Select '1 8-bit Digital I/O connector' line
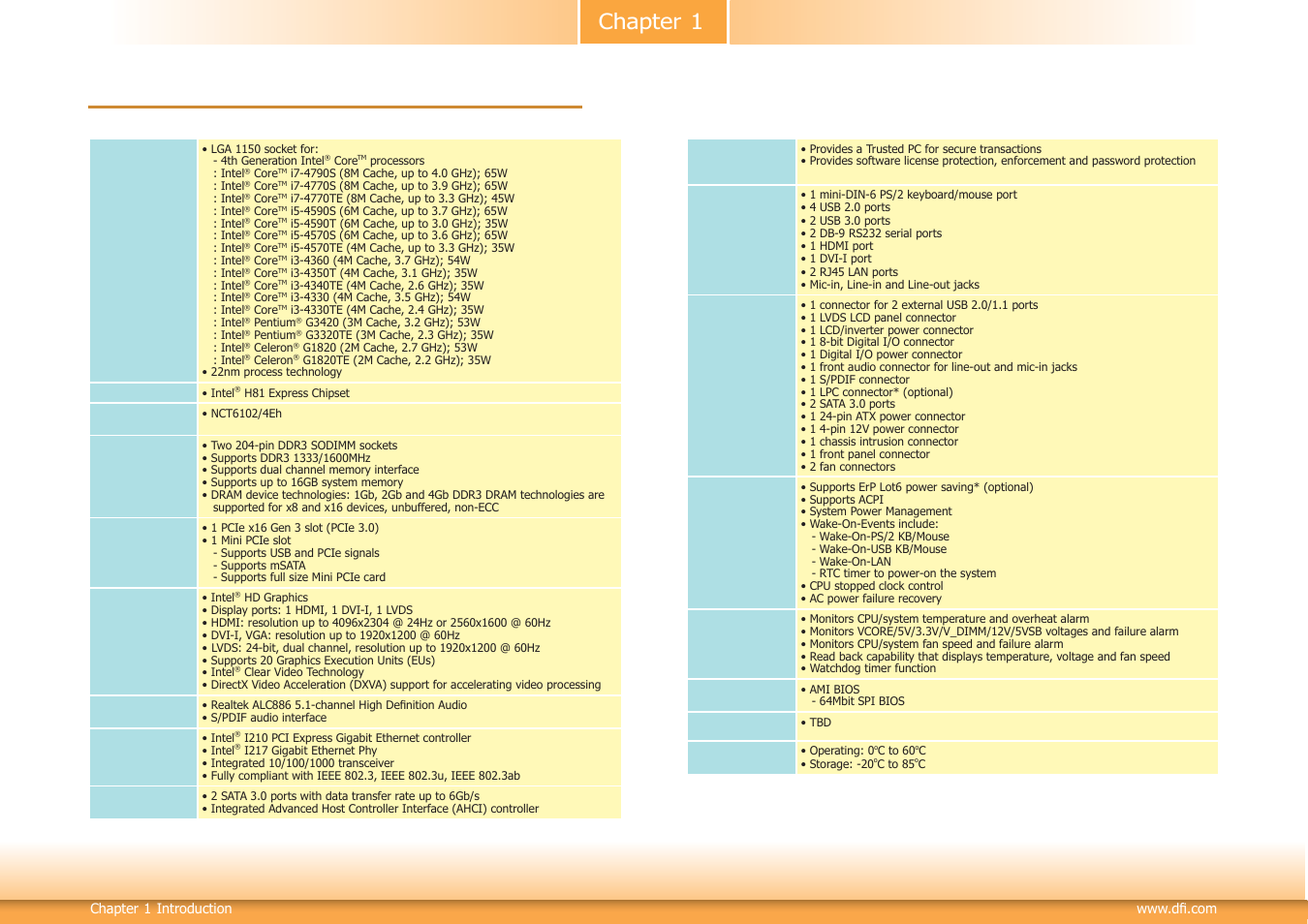Viewport: 1308px width, 924px height. pos(877,342)
